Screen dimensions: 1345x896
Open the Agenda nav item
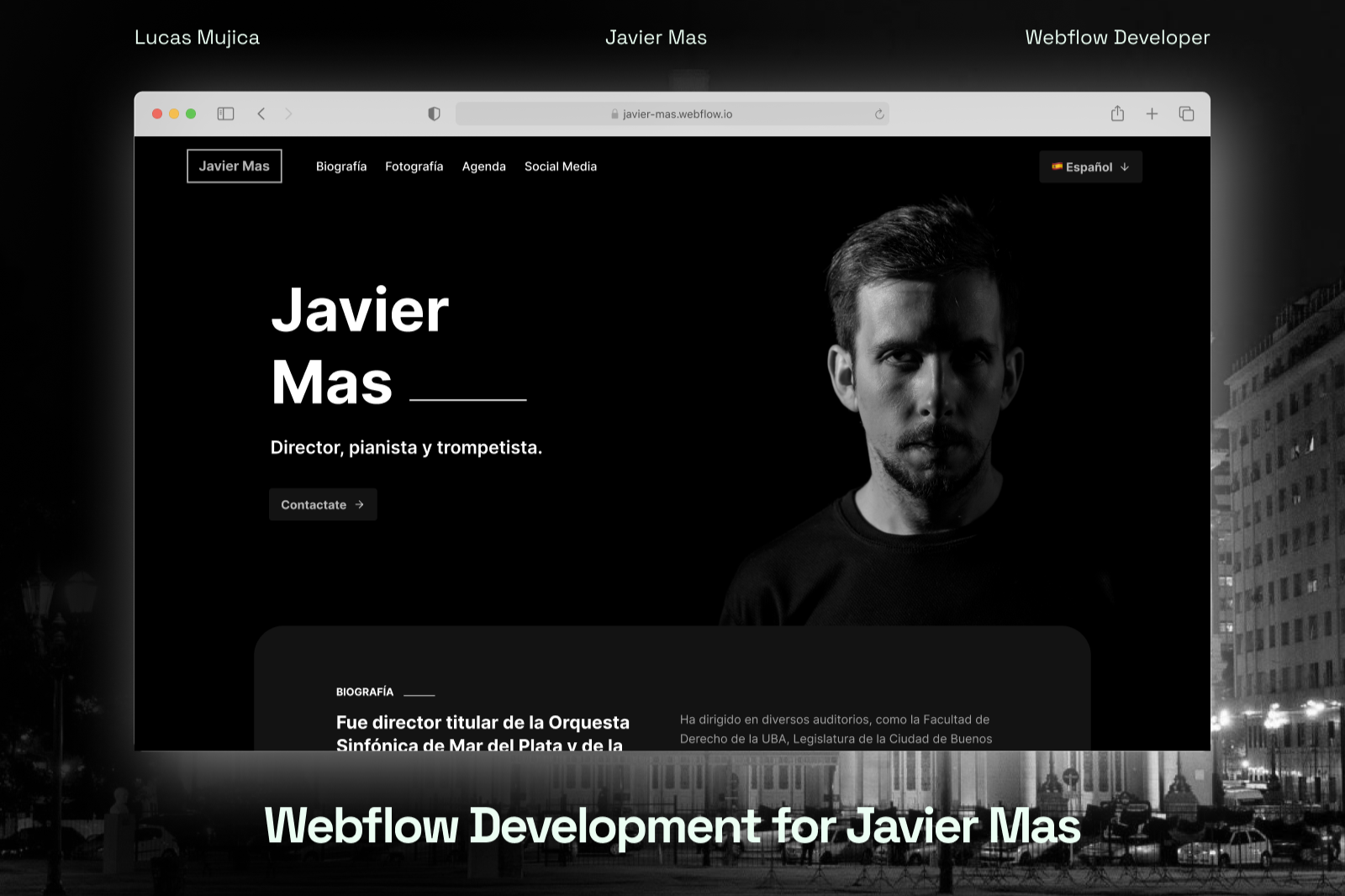coord(483,166)
